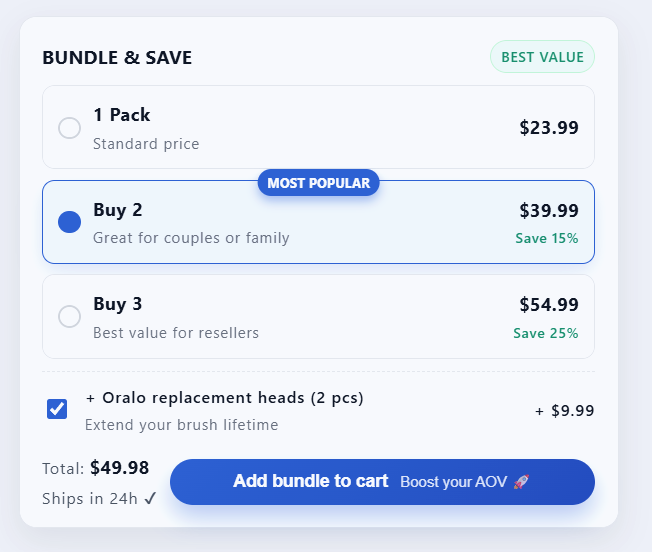The image size is (652, 552).
Task: Click the Ships in 24h checkmark
Action: [150, 498]
